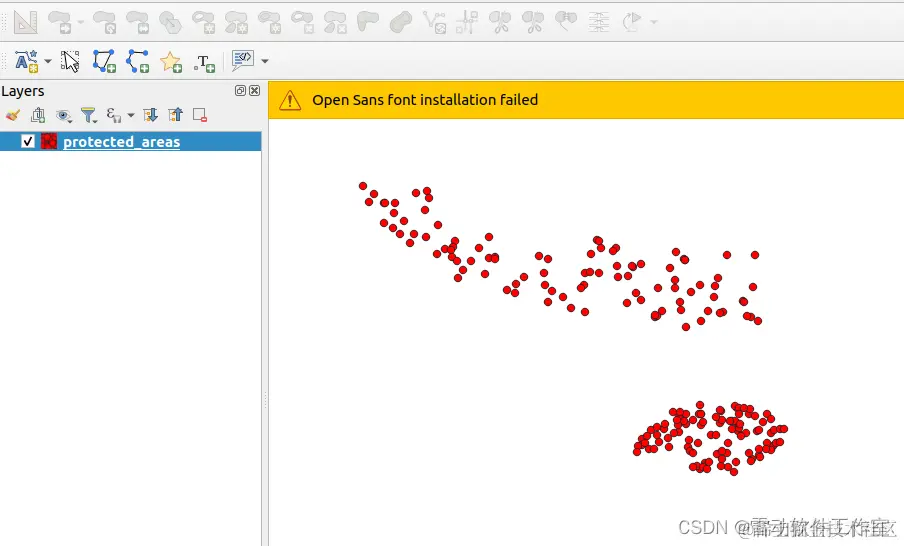The height and width of the screenshot is (546, 904).
Task: Open Rotate Point Symbols dropdown arrow
Action: (x=653, y=22)
